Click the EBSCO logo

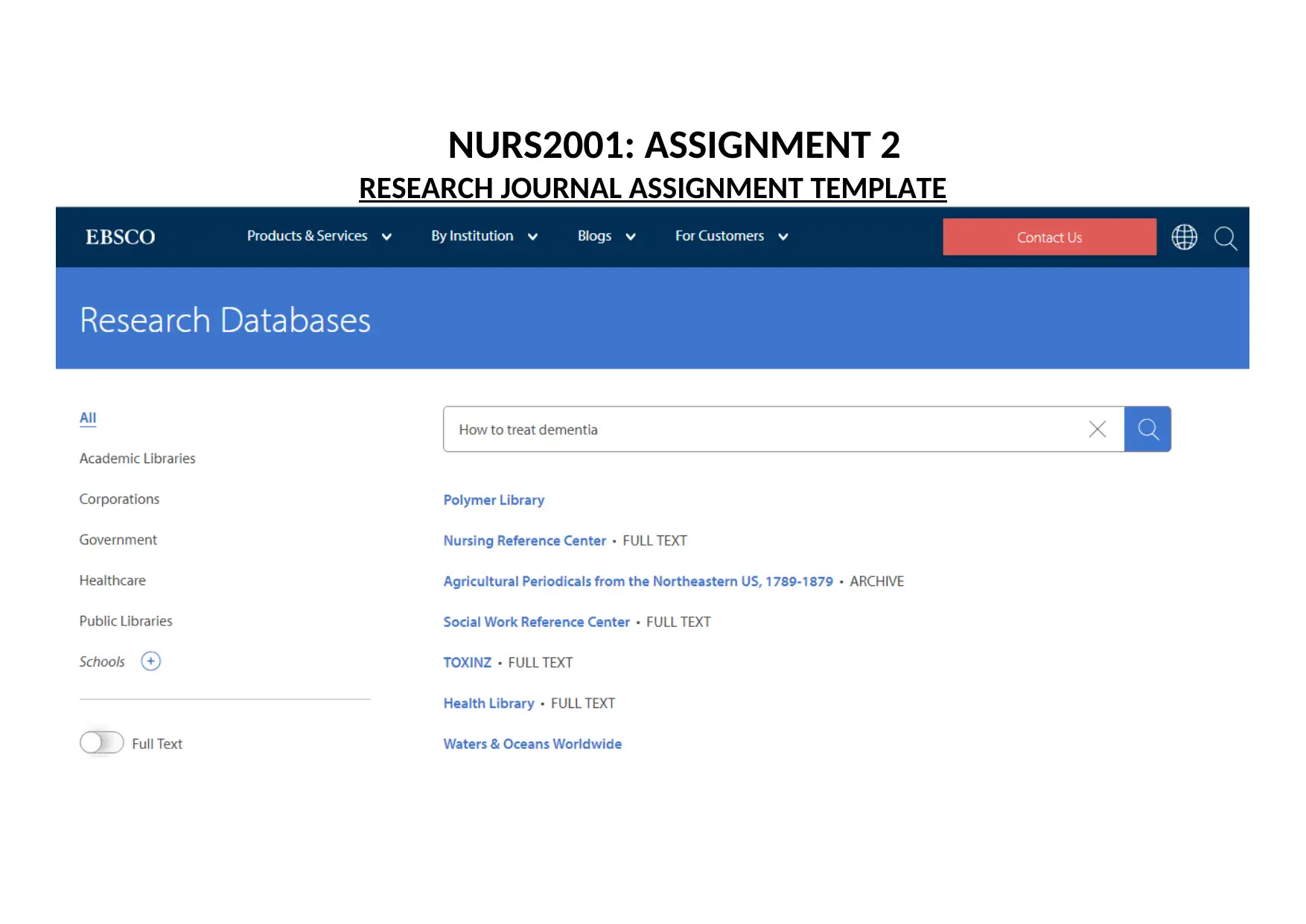point(120,237)
